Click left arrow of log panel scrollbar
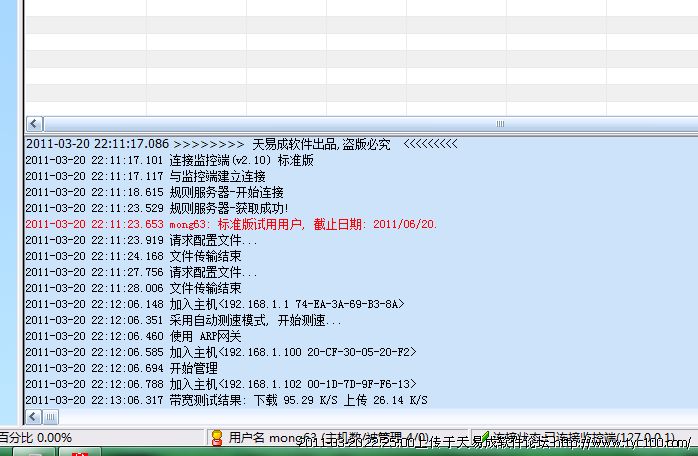Screen dimensions: 698x456 [x=32, y=416]
